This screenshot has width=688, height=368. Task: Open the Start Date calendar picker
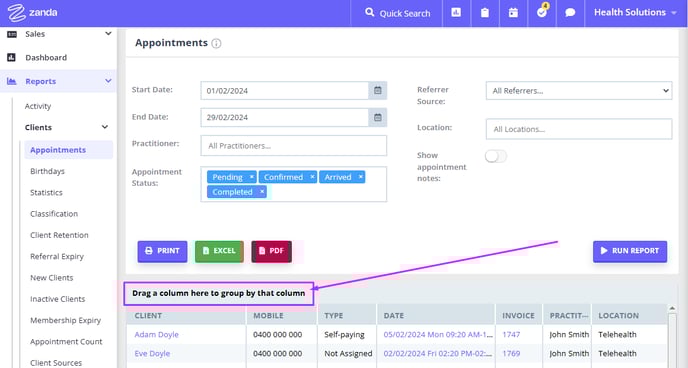(378, 91)
